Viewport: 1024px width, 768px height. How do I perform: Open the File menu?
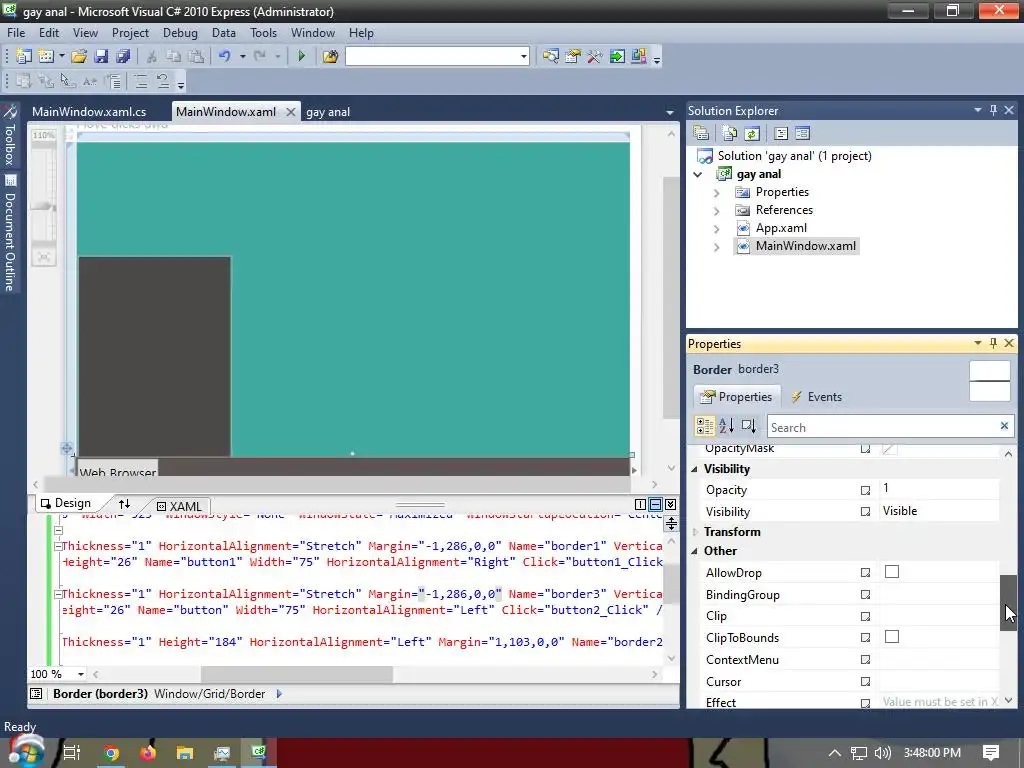(x=16, y=33)
